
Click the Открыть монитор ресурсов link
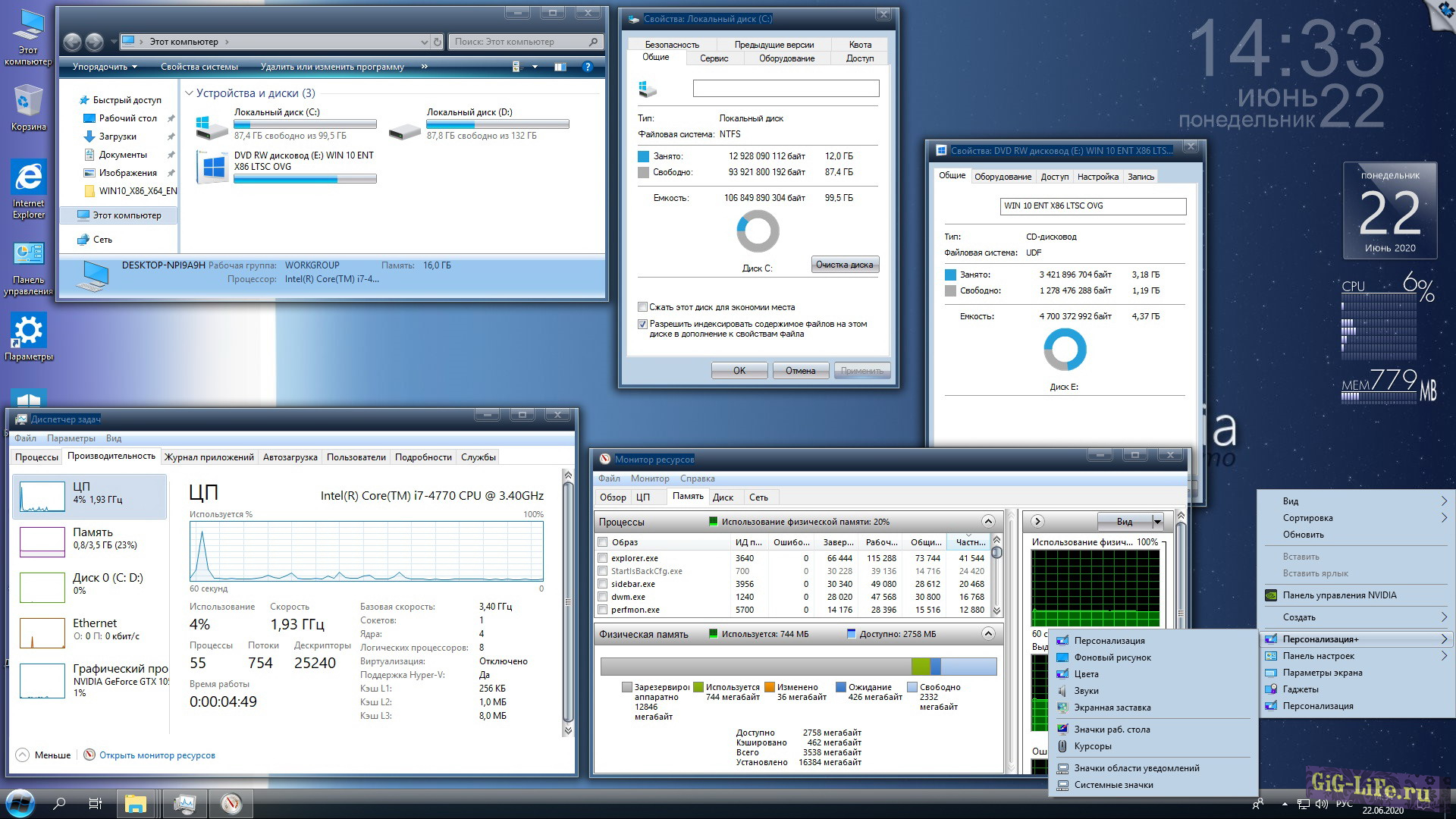click(x=157, y=755)
